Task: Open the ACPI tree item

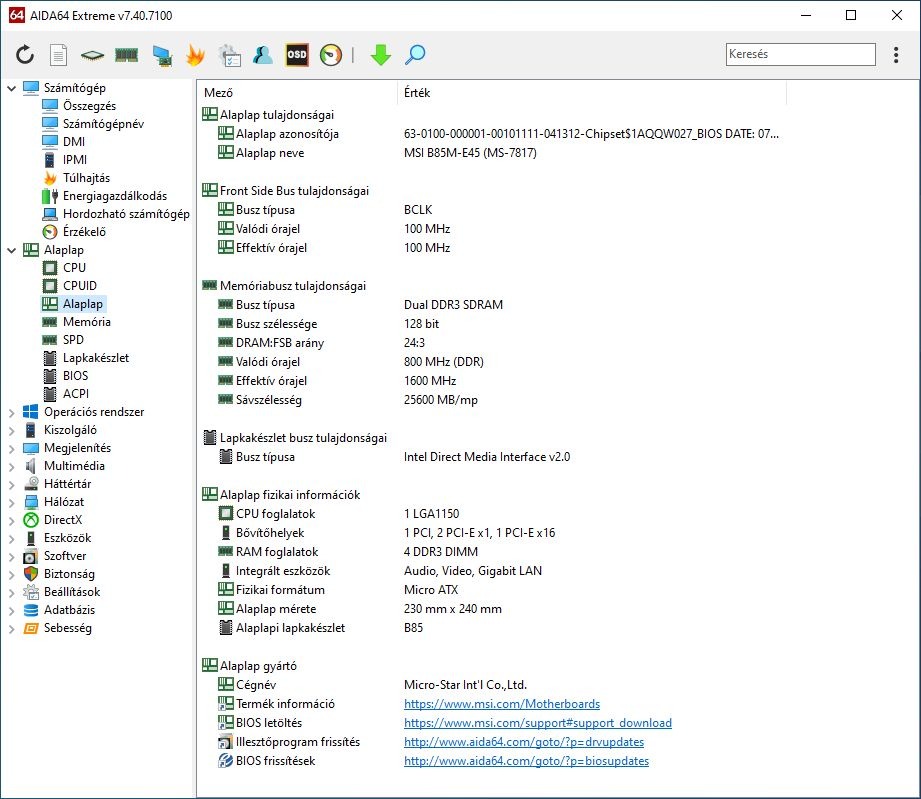Action: [76, 394]
